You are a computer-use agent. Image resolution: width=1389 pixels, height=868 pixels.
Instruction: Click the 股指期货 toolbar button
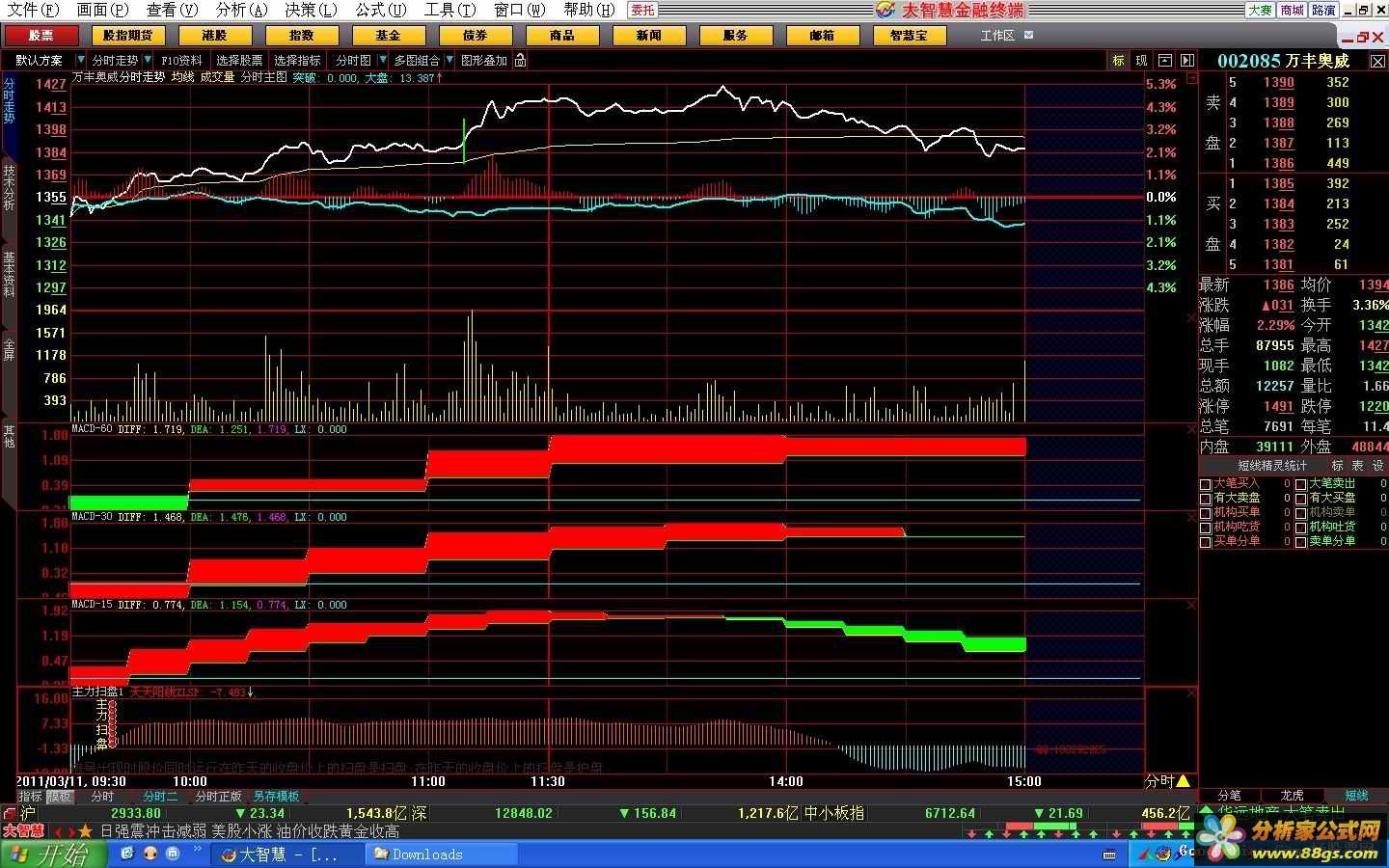pos(127,35)
